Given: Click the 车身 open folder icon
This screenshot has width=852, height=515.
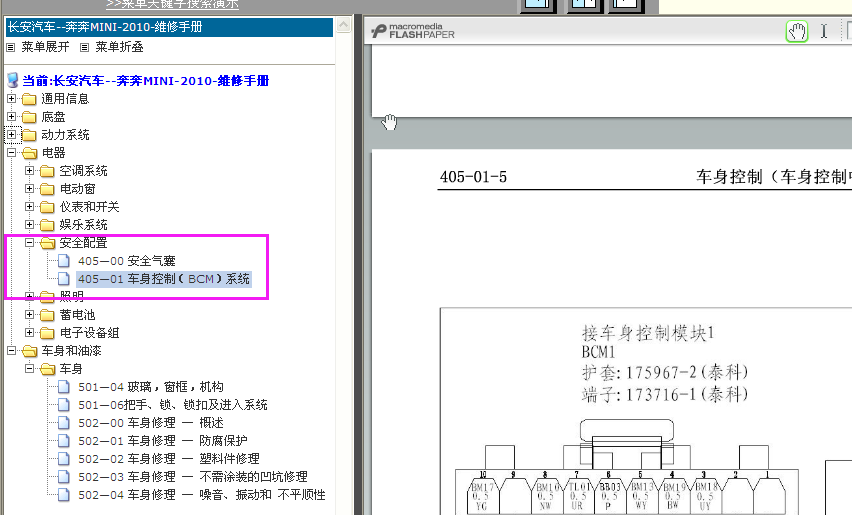Looking at the screenshot, I should pyautogui.click(x=48, y=369).
